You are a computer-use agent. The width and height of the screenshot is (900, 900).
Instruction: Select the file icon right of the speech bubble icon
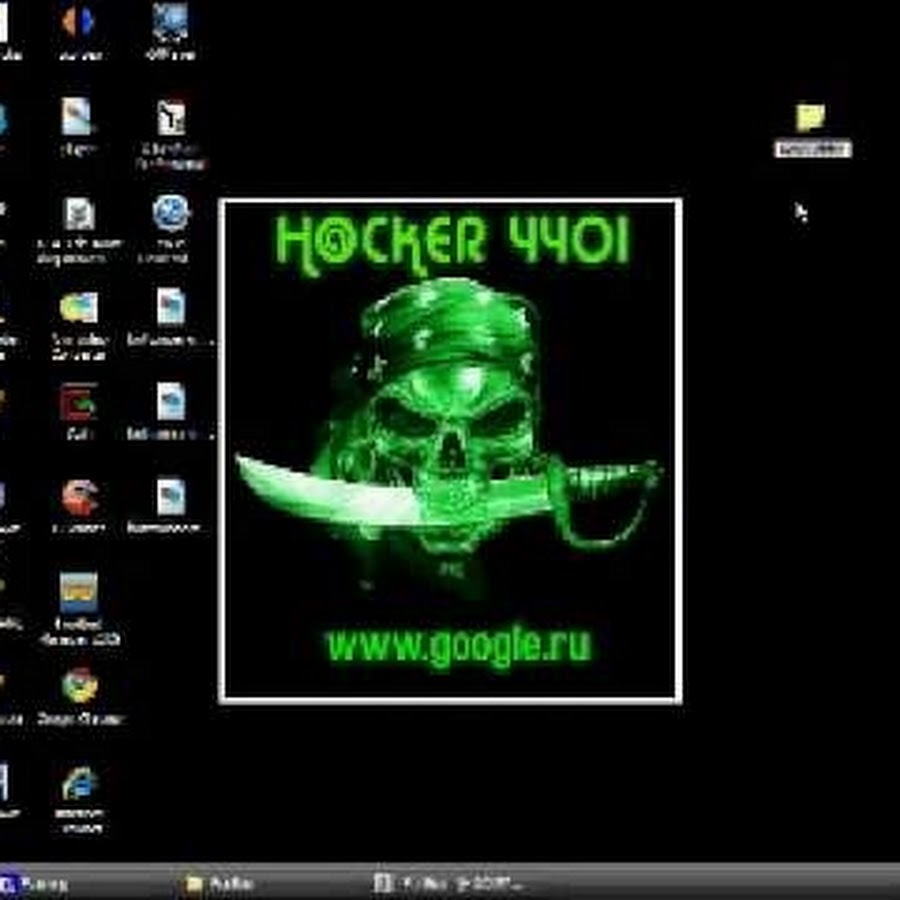tap(171, 307)
